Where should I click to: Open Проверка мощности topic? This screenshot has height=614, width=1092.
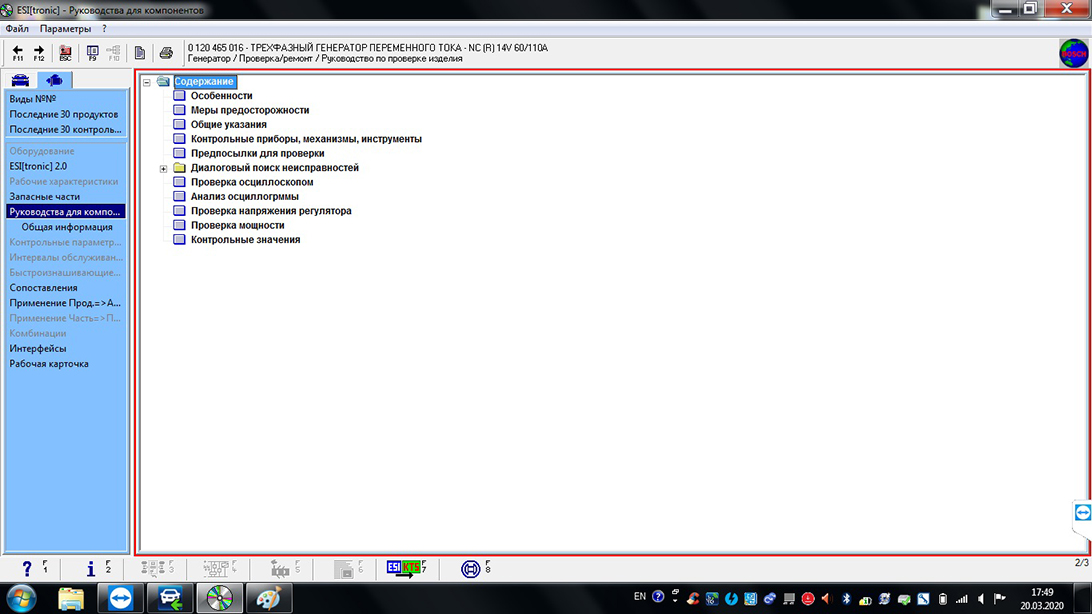click(x=237, y=225)
